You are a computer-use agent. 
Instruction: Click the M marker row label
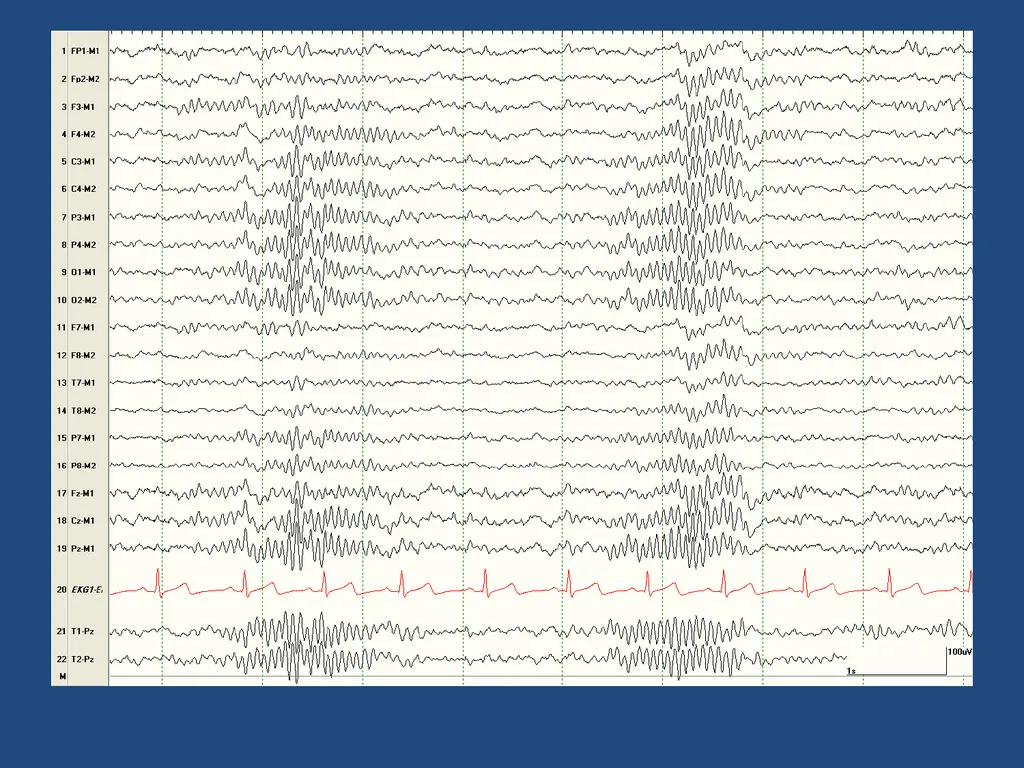click(x=63, y=677)
